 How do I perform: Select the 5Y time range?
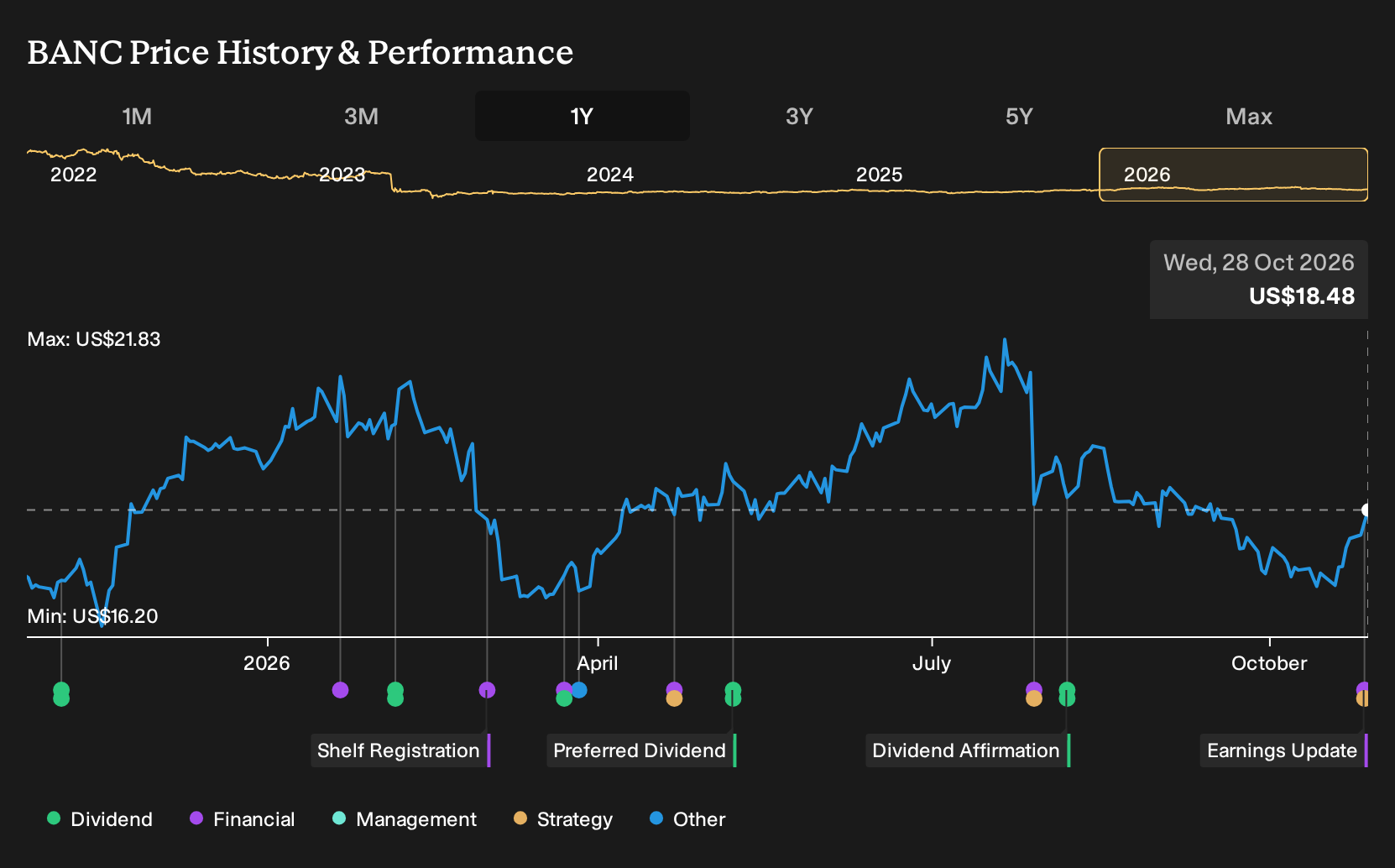pyautogui.click(x=1019, y=116)
